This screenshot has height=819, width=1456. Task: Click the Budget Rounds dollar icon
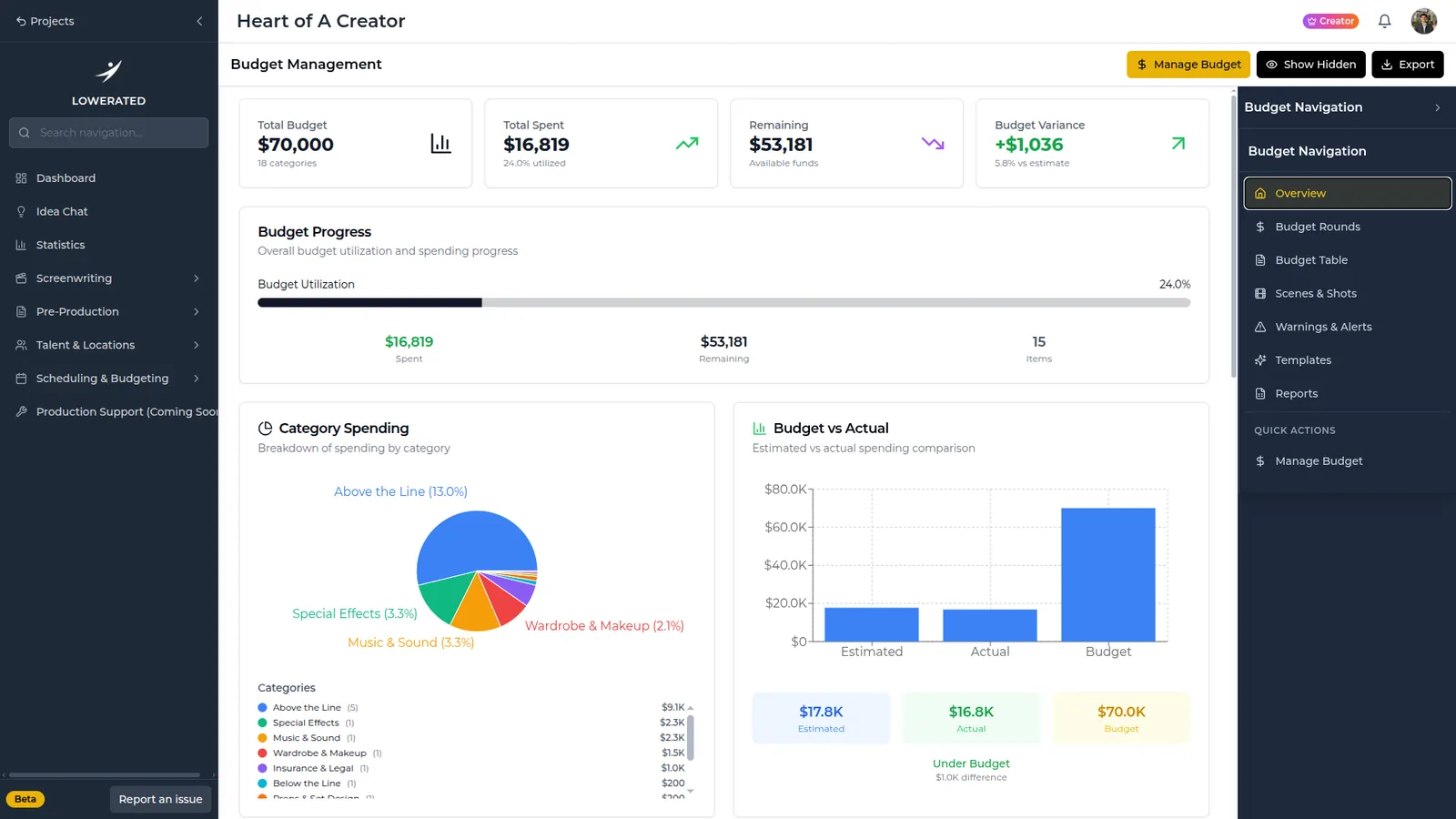click(1260, 227)
